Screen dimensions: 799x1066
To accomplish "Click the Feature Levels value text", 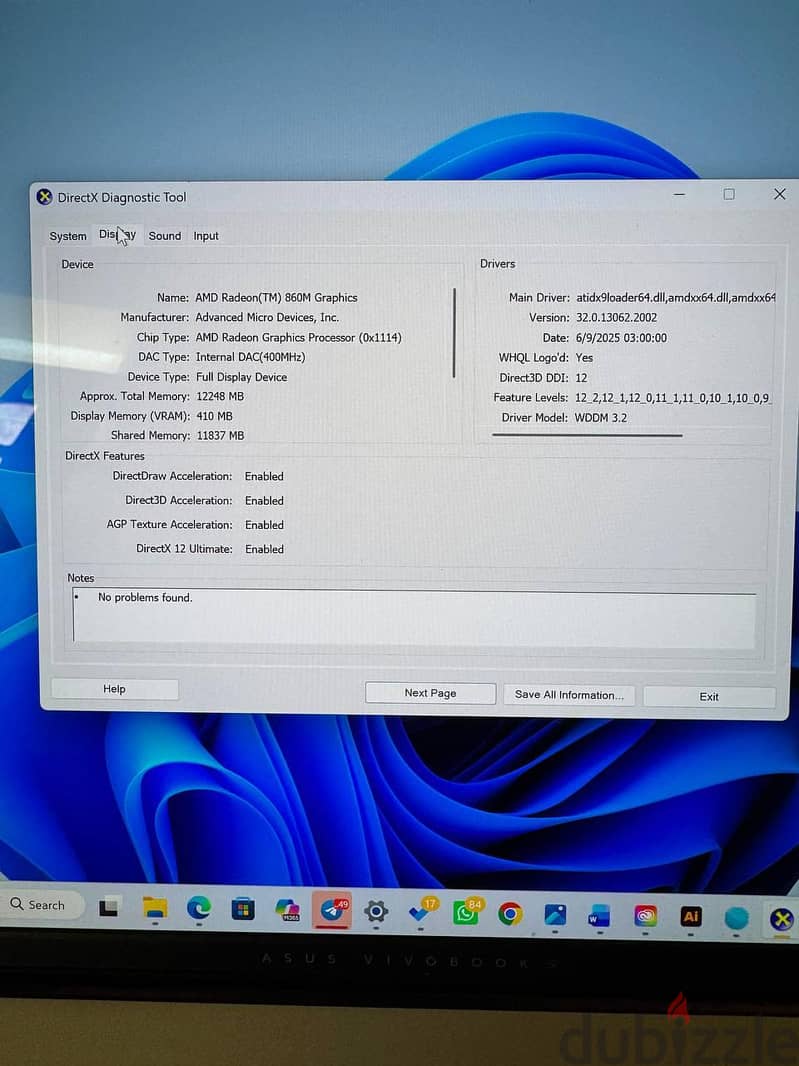I will 673,398.
